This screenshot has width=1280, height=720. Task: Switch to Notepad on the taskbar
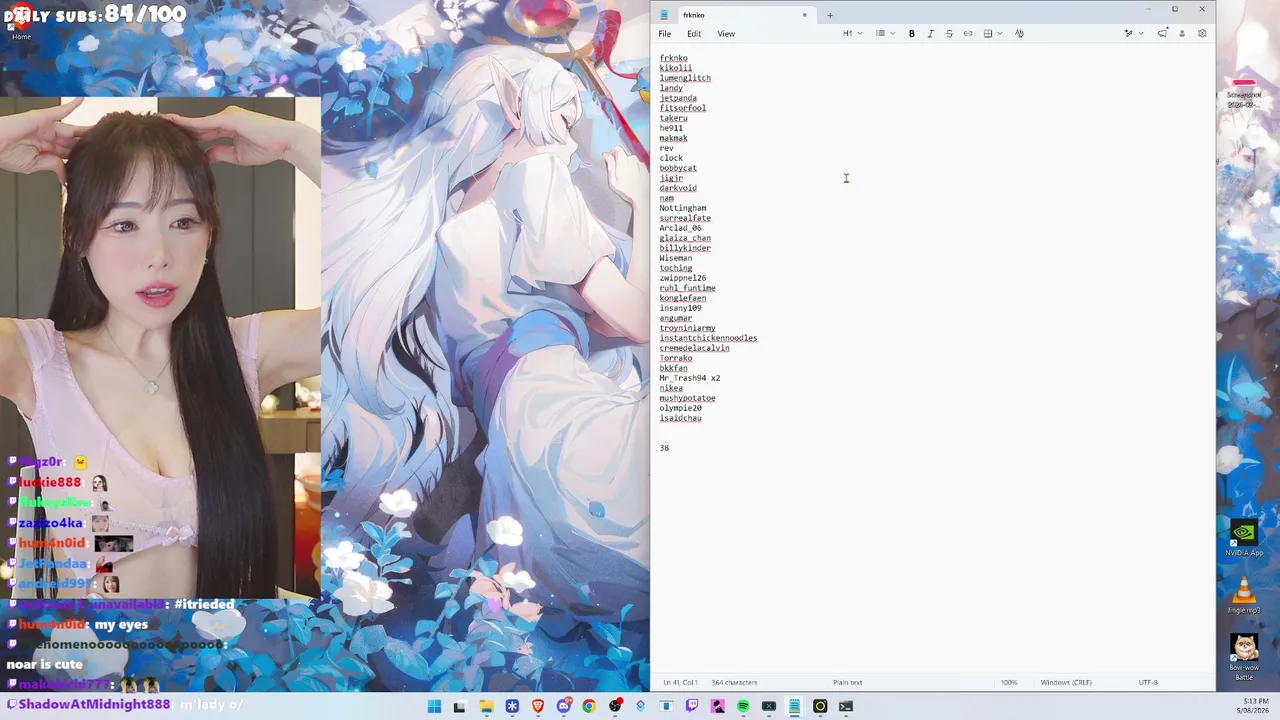[794, 706]
